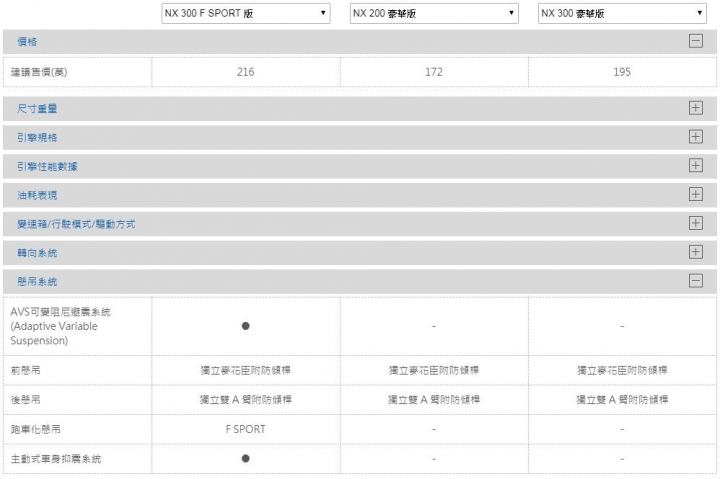Select the F SPORT value in 跑車化懸吊 row
This screenshot has width=720, height=479.
coord(246,429)
